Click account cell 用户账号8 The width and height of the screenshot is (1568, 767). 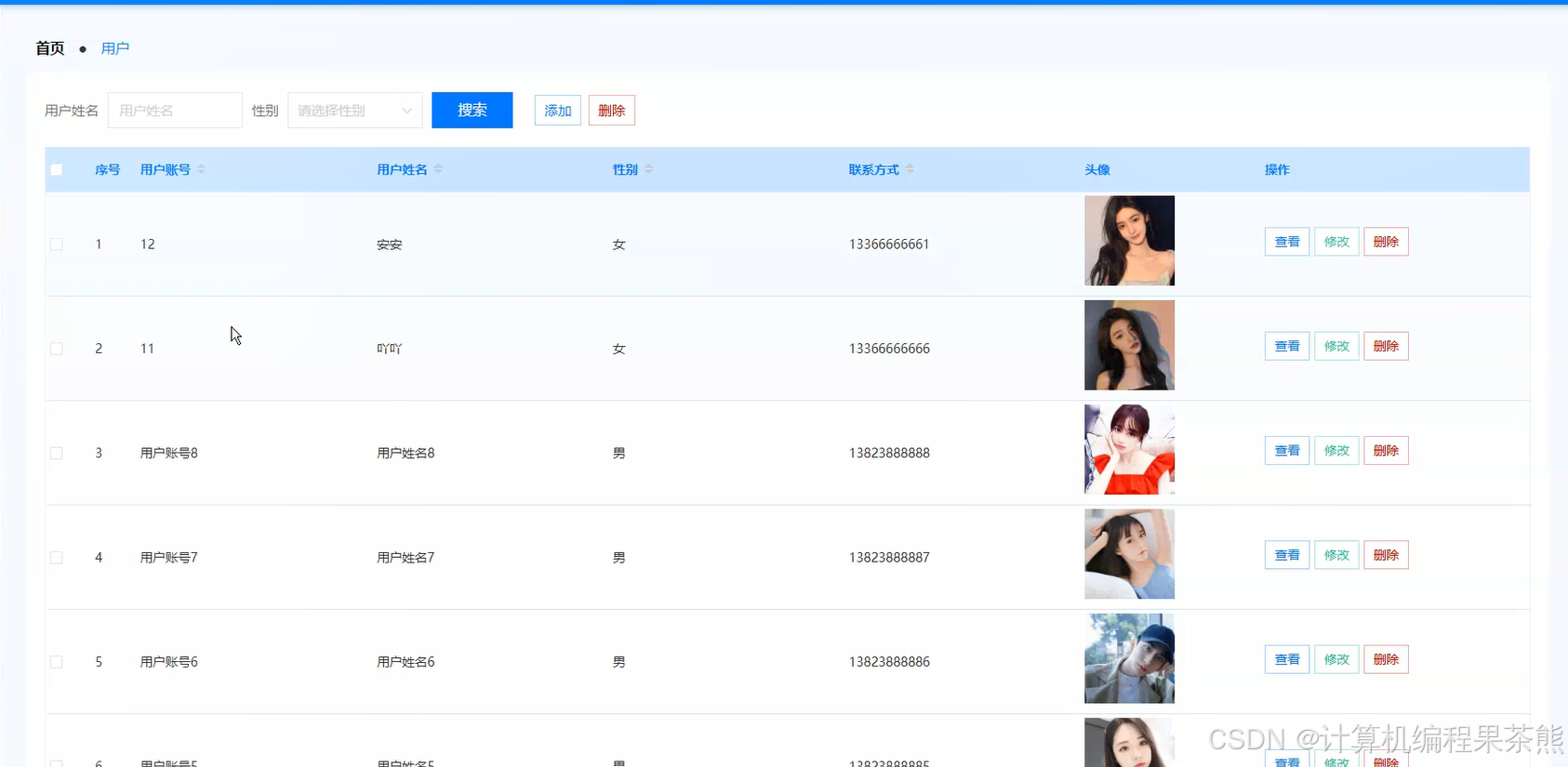[169, 454]
